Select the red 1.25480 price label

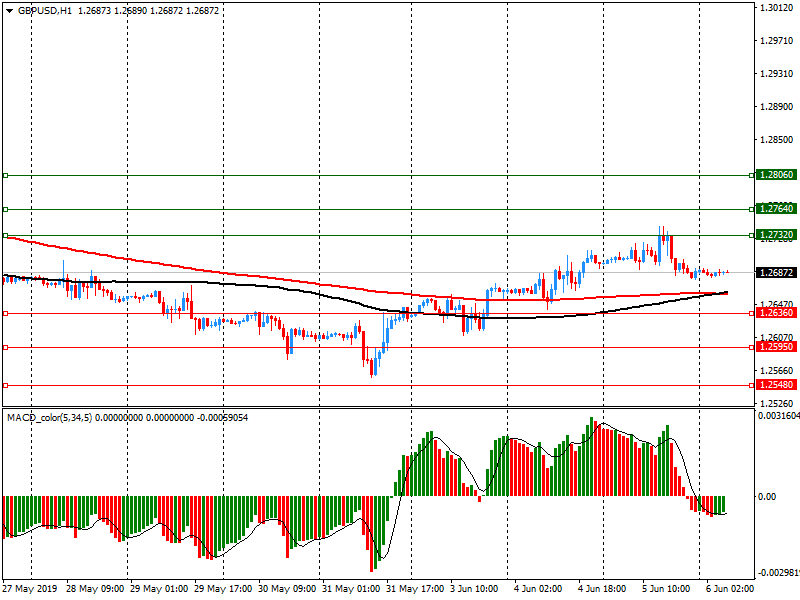tap(776, 385)
